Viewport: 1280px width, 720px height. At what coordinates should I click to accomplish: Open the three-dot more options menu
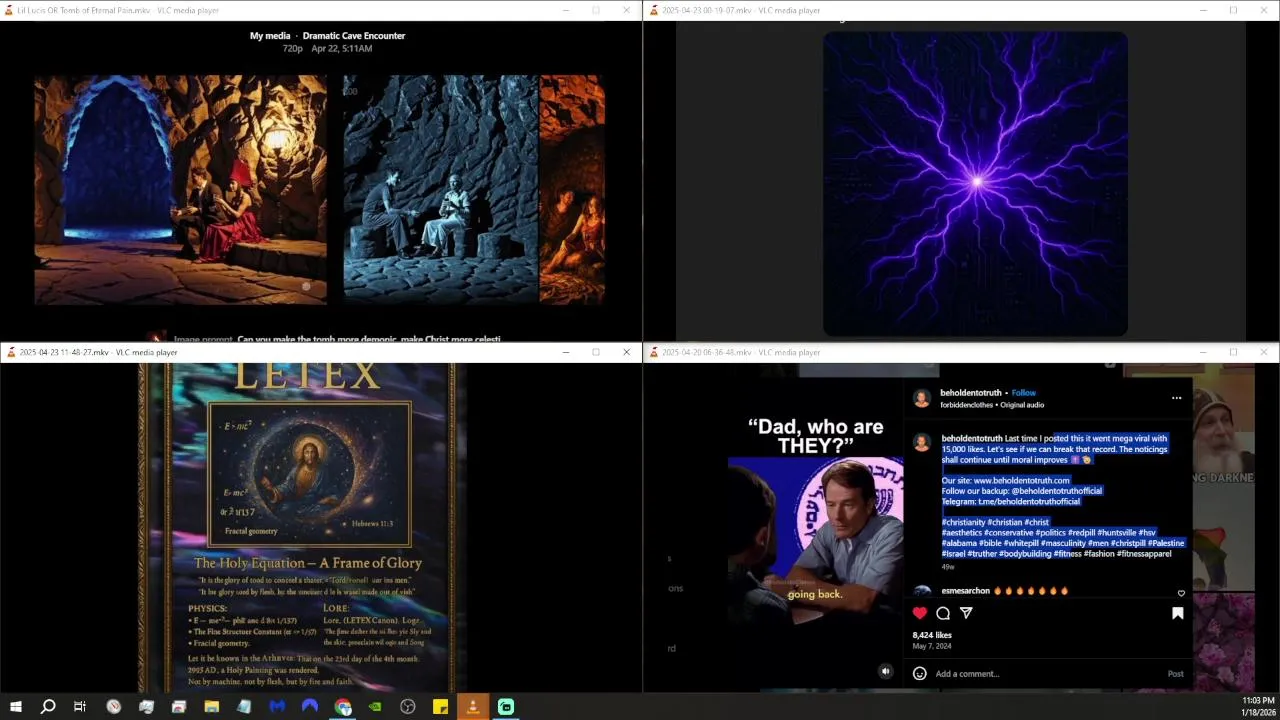tap(1177, 398)
